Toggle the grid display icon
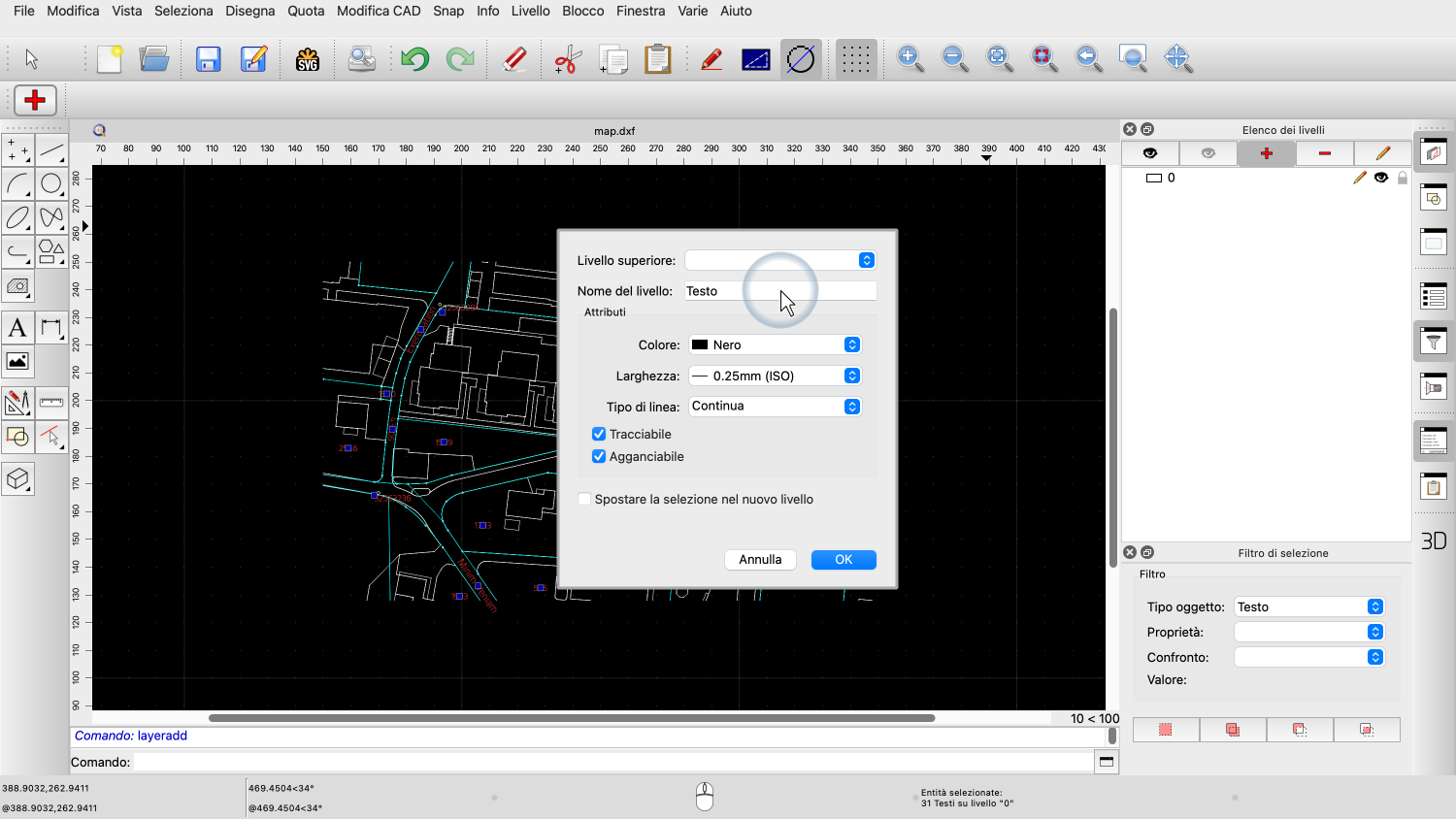This screenshot has height=819, width=1456. pos(855,60)
